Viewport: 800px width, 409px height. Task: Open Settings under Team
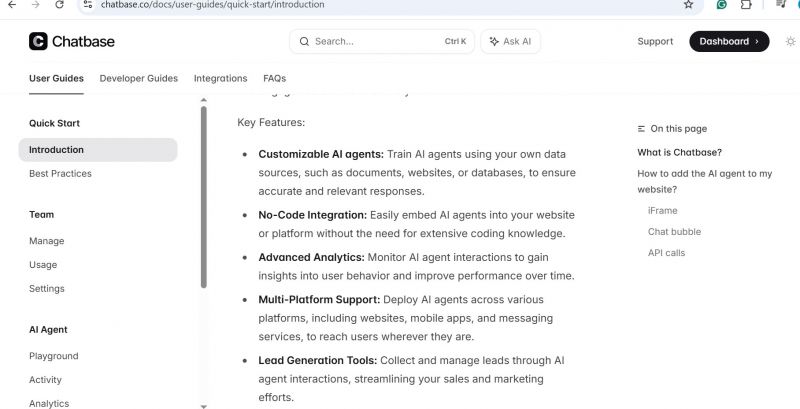point(46,288)
